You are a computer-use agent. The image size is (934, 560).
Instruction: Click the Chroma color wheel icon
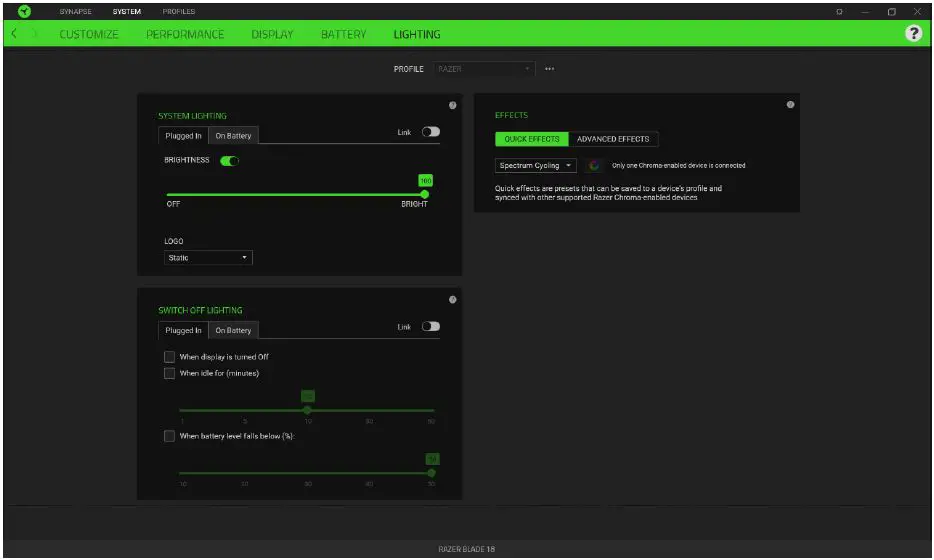click(x=594, y=166)
